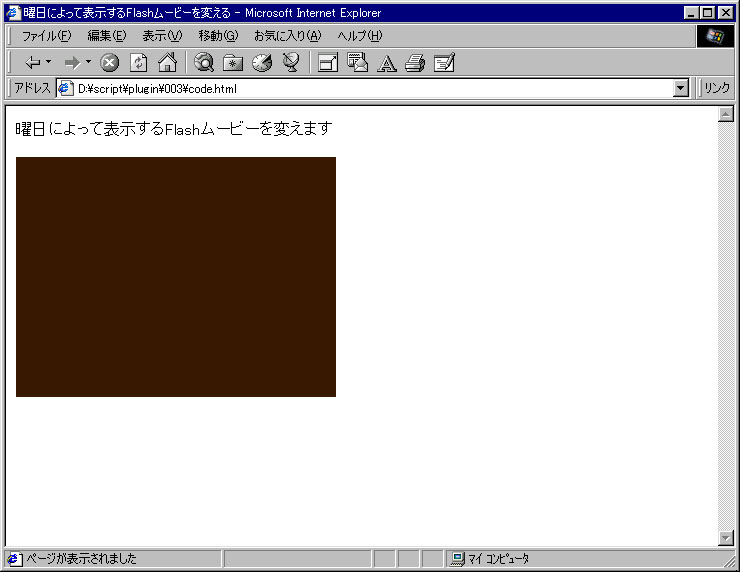Click the dark brown Flash movie area
The height and width of the screenshot is (572, 740).
click(x=176, y=277)
